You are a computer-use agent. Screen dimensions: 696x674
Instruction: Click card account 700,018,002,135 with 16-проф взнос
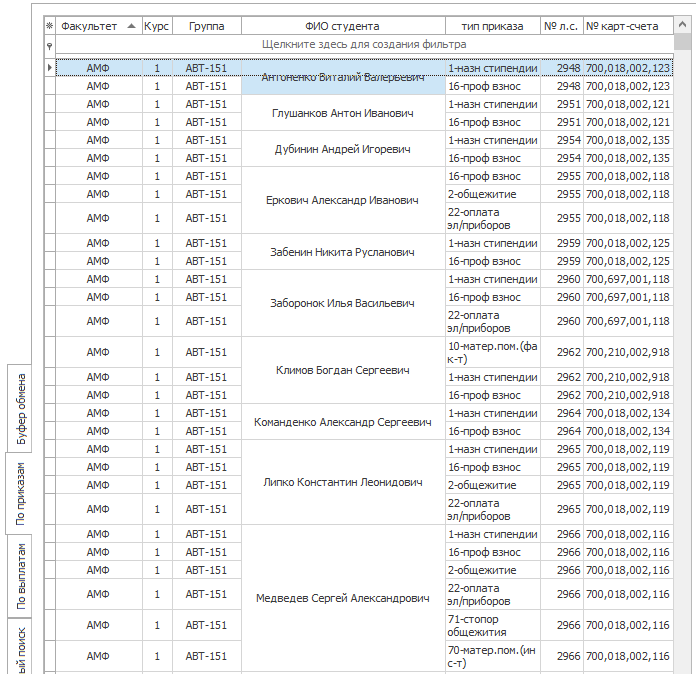click(x=628, y=158)
